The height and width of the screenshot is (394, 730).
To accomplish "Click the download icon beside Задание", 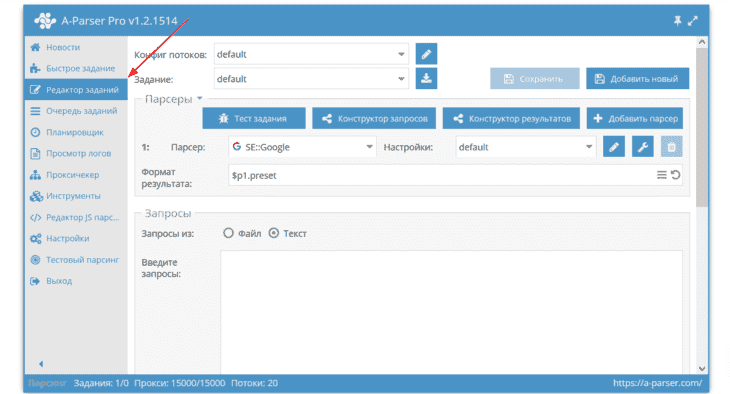I will [426, 78].
